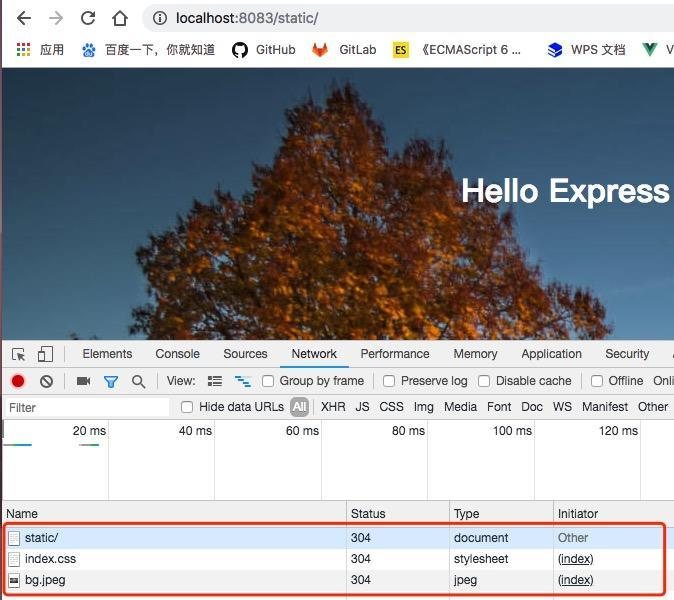This screenshot has height=600, width=674.
Task: Filter requests by Media
Action: coord(460,407)
